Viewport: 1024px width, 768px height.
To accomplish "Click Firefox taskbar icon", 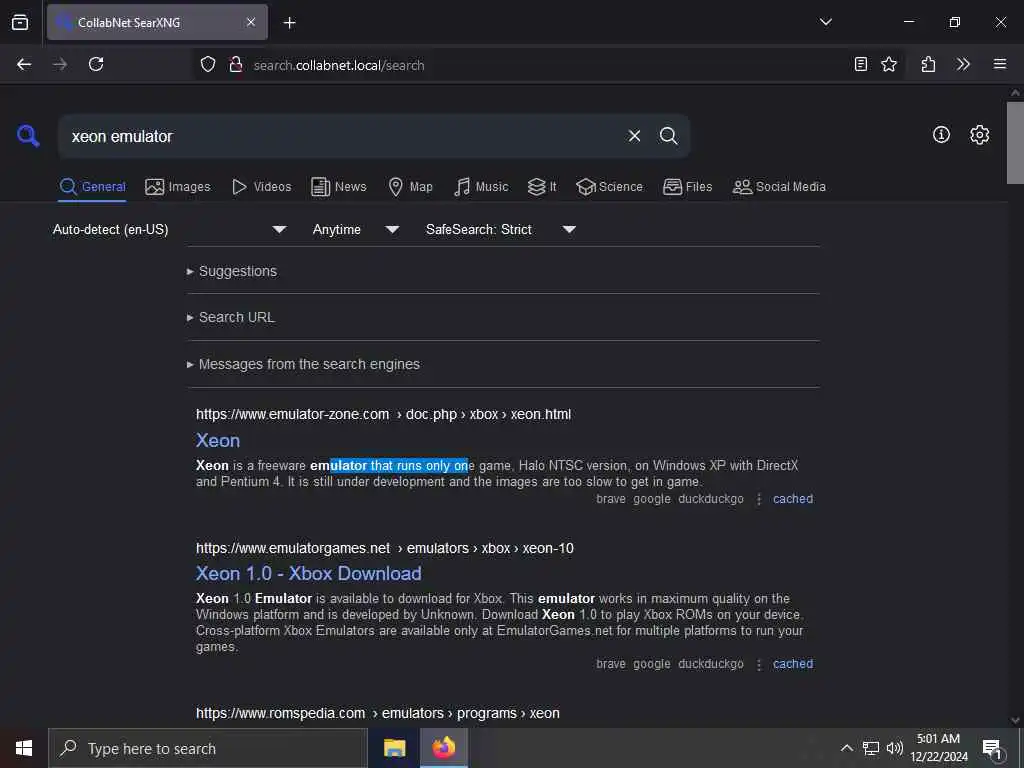I will [x=443, y=748].
